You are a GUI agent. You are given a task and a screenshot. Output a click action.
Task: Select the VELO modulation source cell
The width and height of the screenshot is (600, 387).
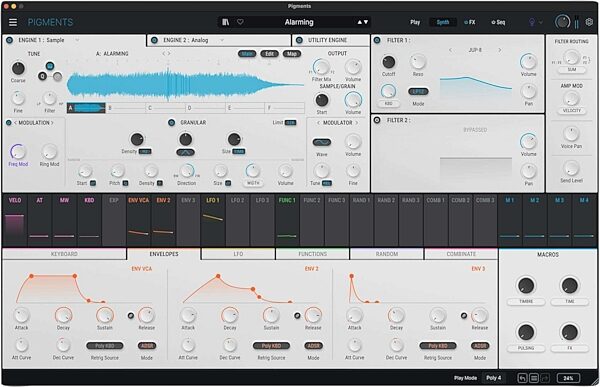[x=15, y=220]
